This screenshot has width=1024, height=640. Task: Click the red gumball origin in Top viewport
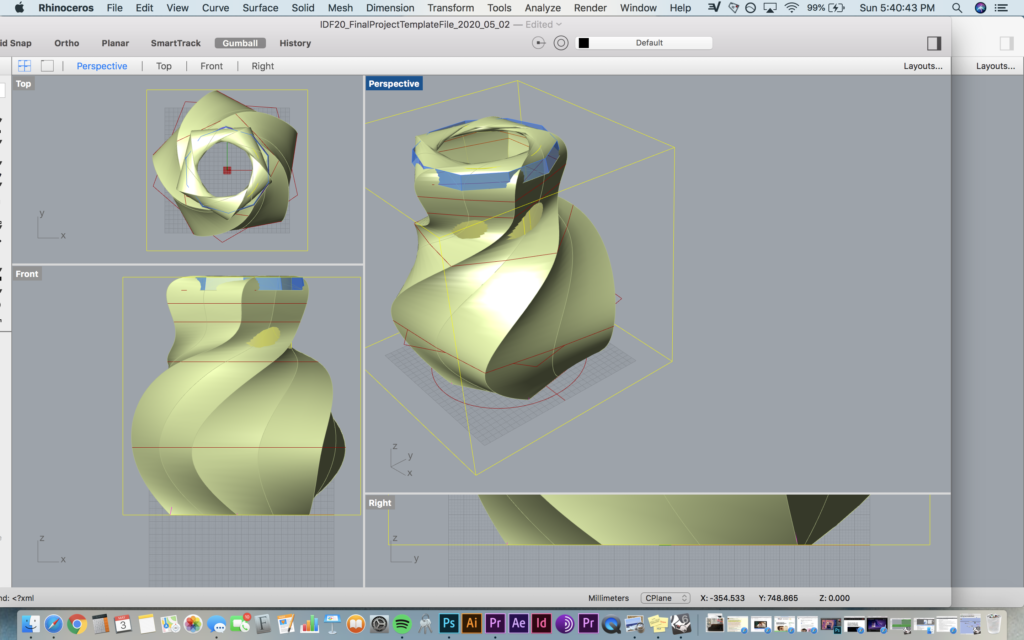(227, 170)
